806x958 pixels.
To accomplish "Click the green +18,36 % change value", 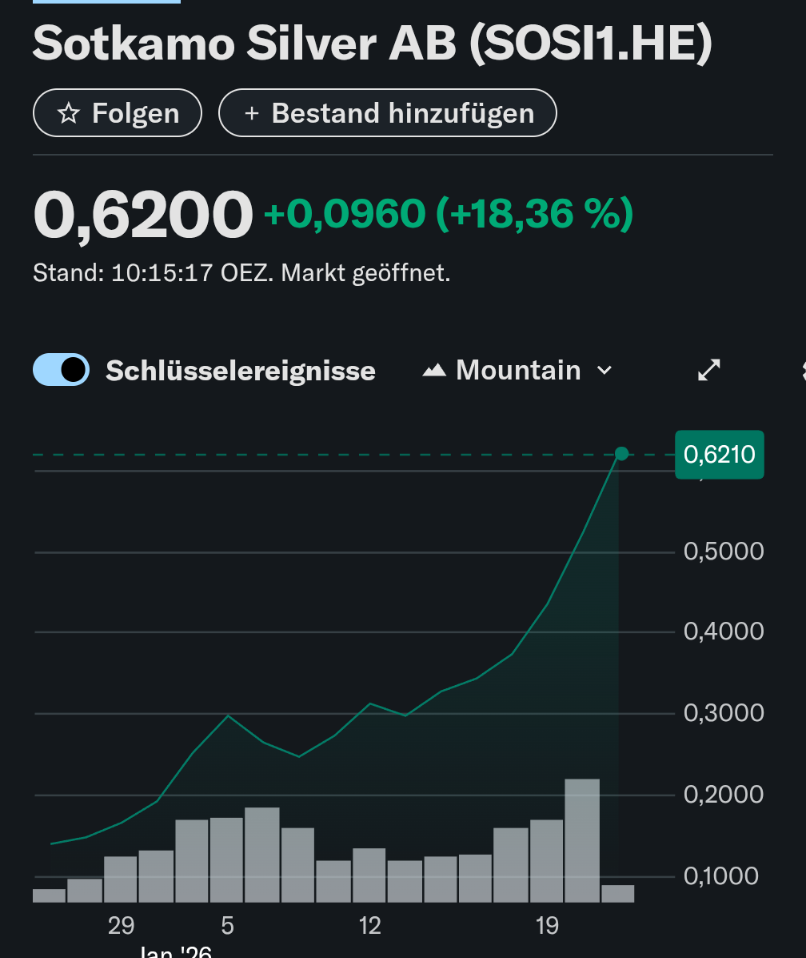I will click(x=534, y=214).
